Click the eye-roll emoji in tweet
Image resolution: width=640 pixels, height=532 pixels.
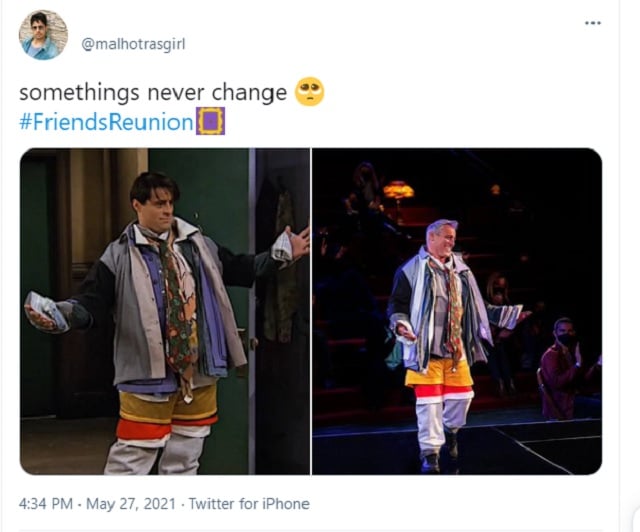click(x=309, y=91)
